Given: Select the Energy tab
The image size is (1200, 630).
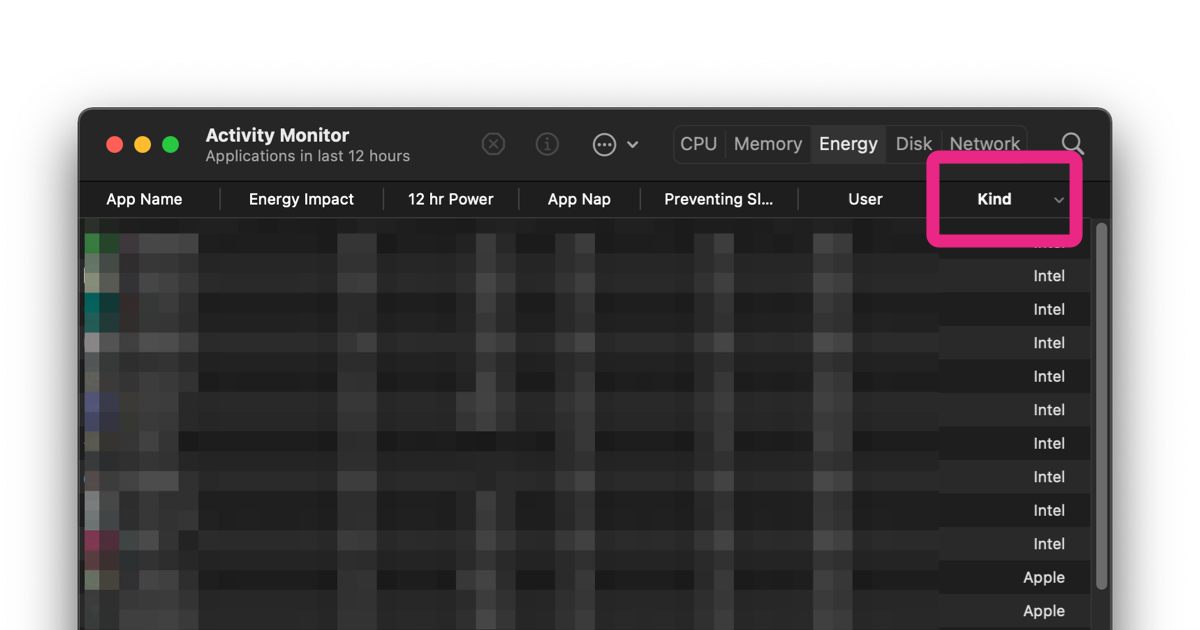Looking at the screenshot, I should tap(847, 143).
